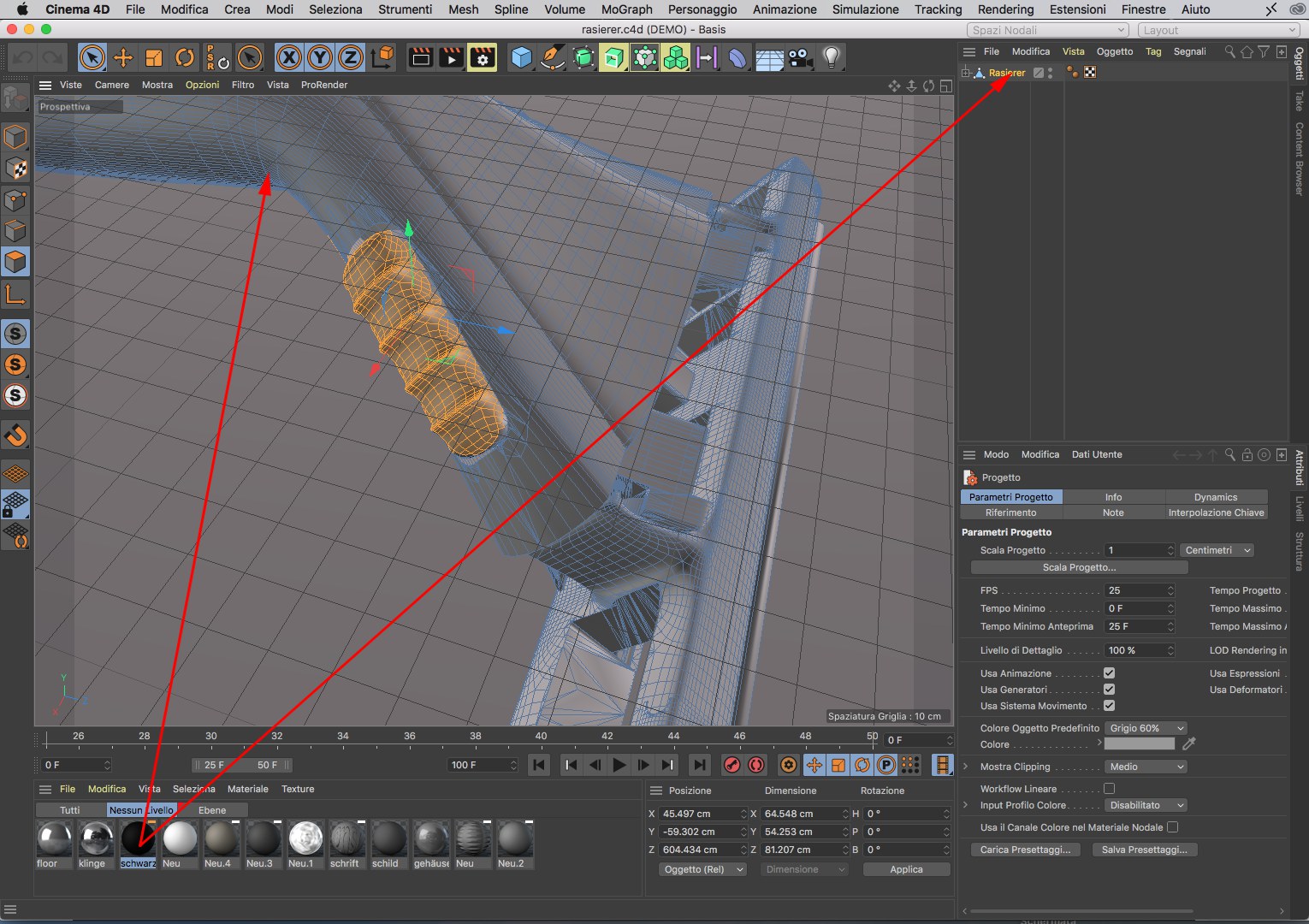Go to start of timeline

[x=539, y=765]
